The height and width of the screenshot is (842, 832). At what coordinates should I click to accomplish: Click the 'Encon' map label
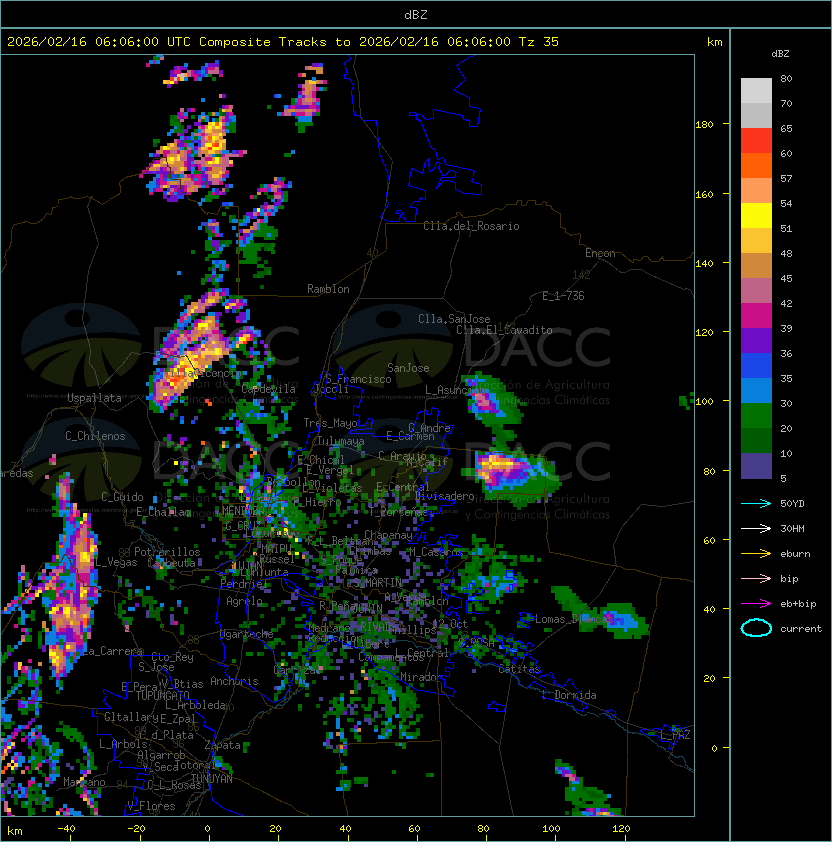(600, 253)
